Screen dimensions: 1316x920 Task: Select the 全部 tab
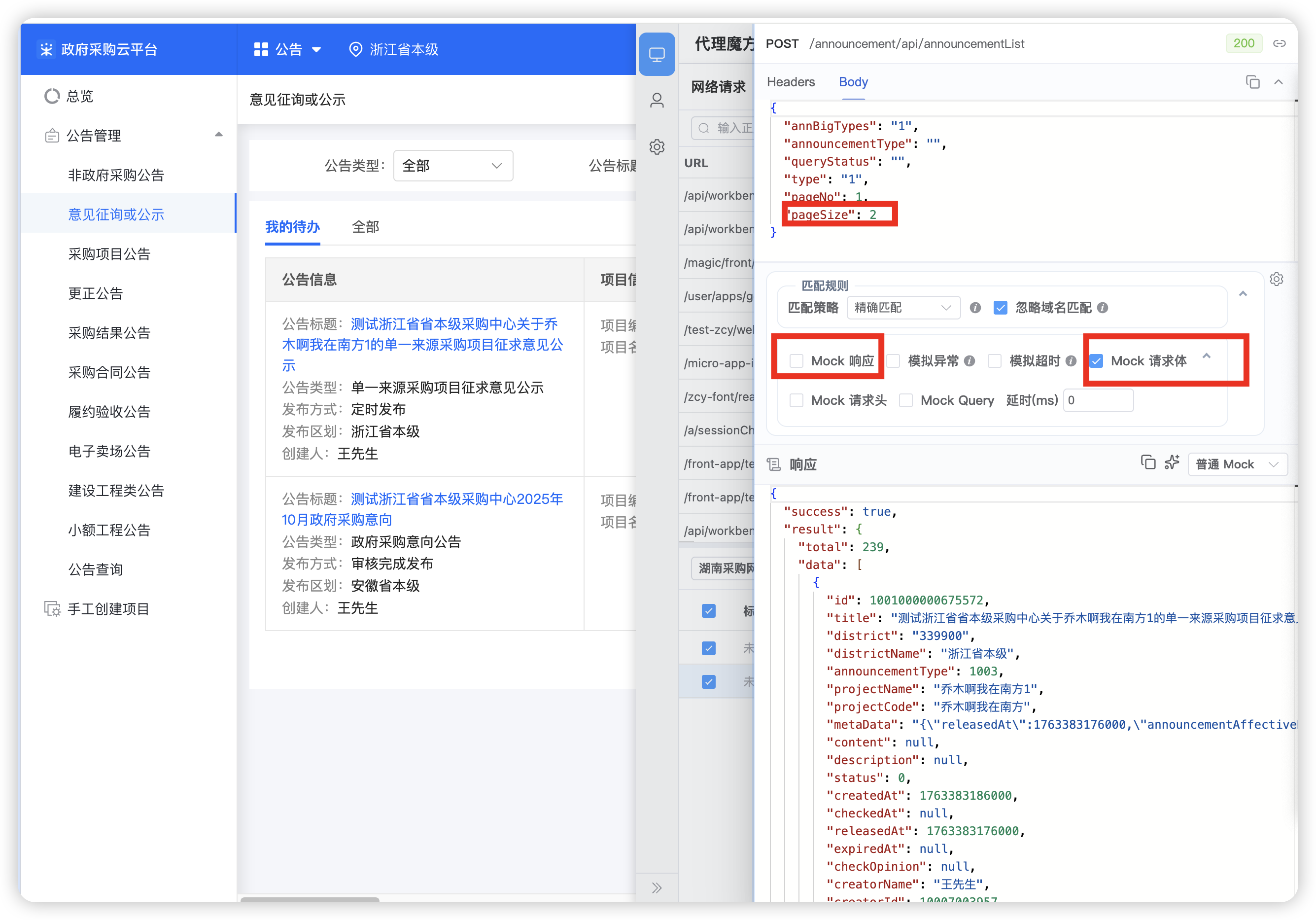[365, 227]
